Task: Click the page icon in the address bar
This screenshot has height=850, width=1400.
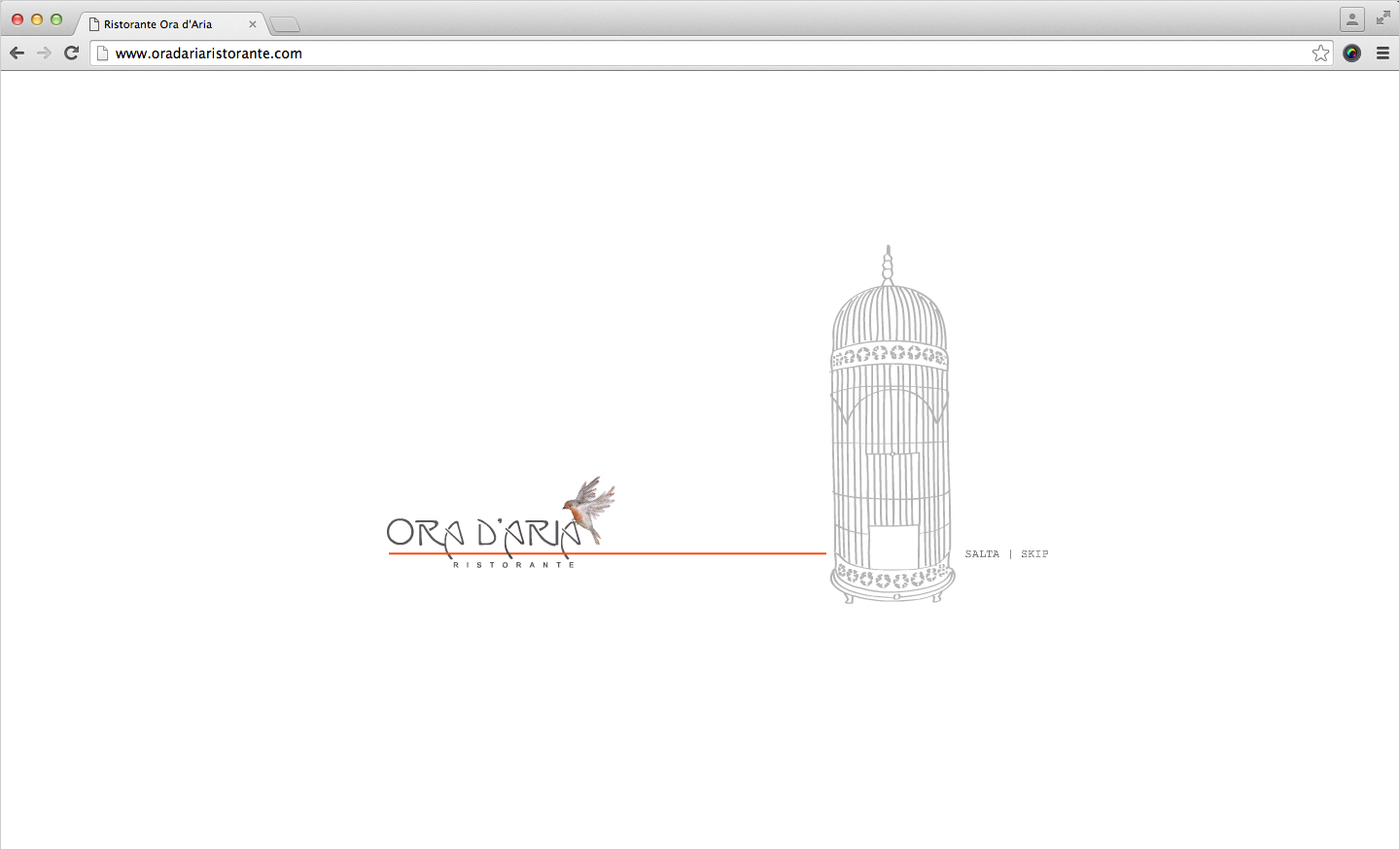Action: point(102,53)
